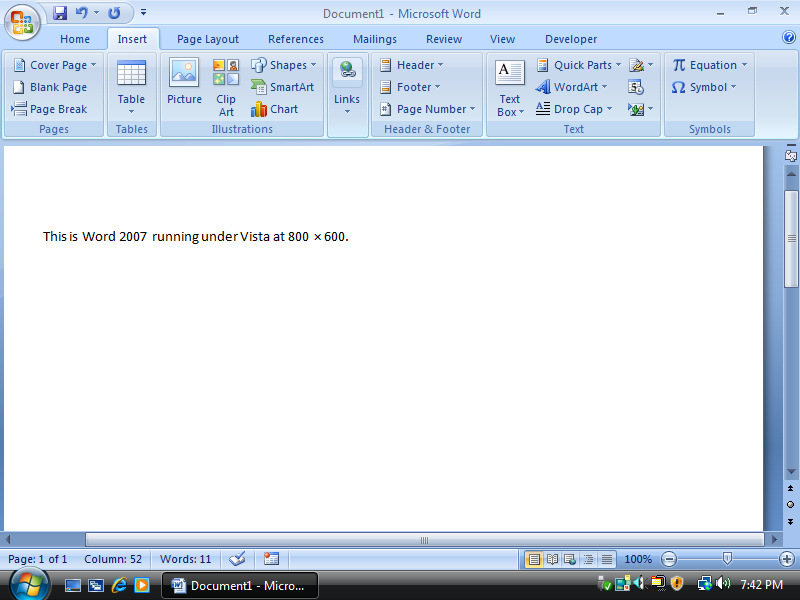The image size is (800, 600).
Task: Click the Document1 taskbar button
Action: coord(240,585)
